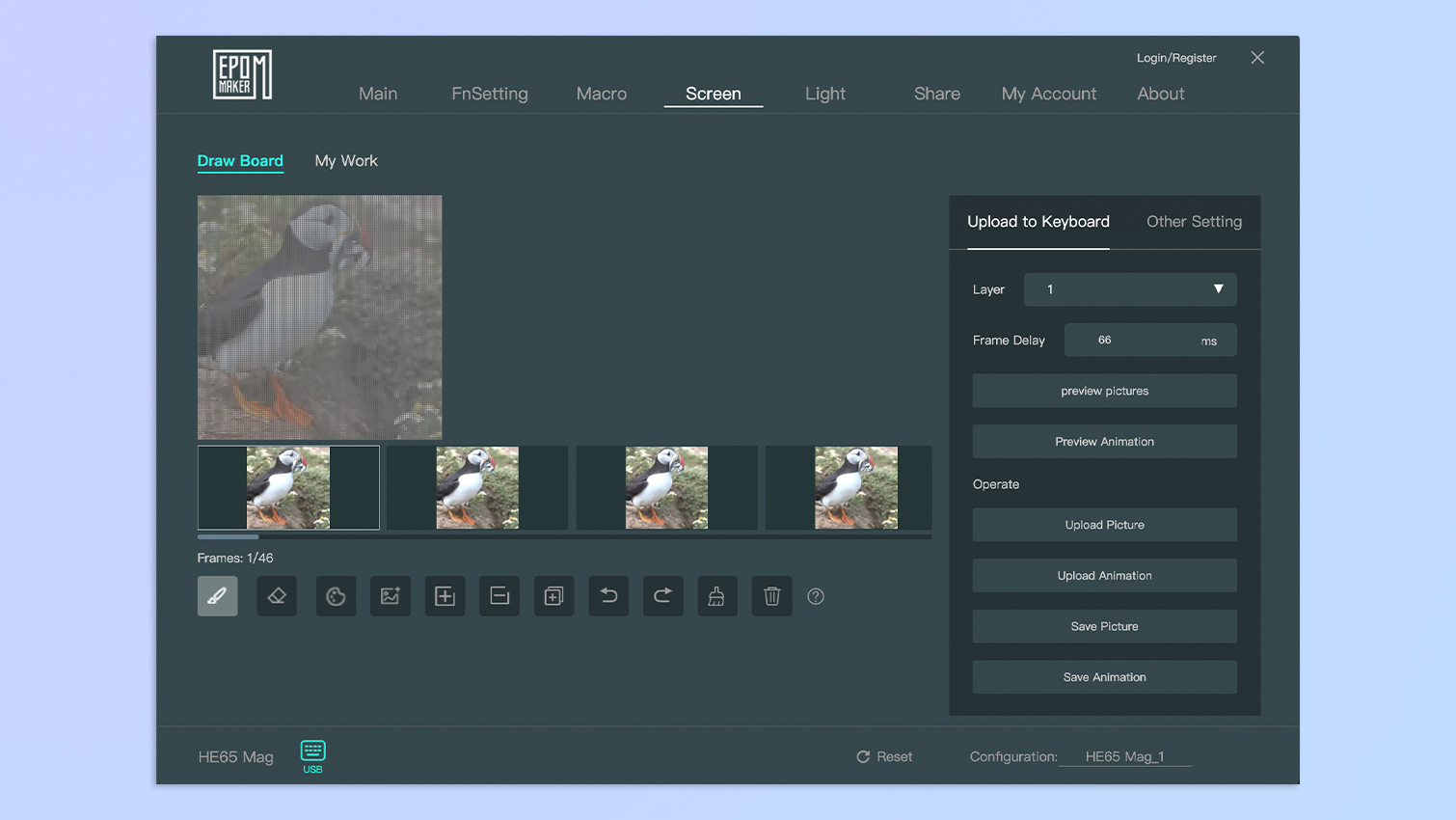Click the USB connection keyboard icon
Screen dimensions: 1456x820
[x=312, y=755]
